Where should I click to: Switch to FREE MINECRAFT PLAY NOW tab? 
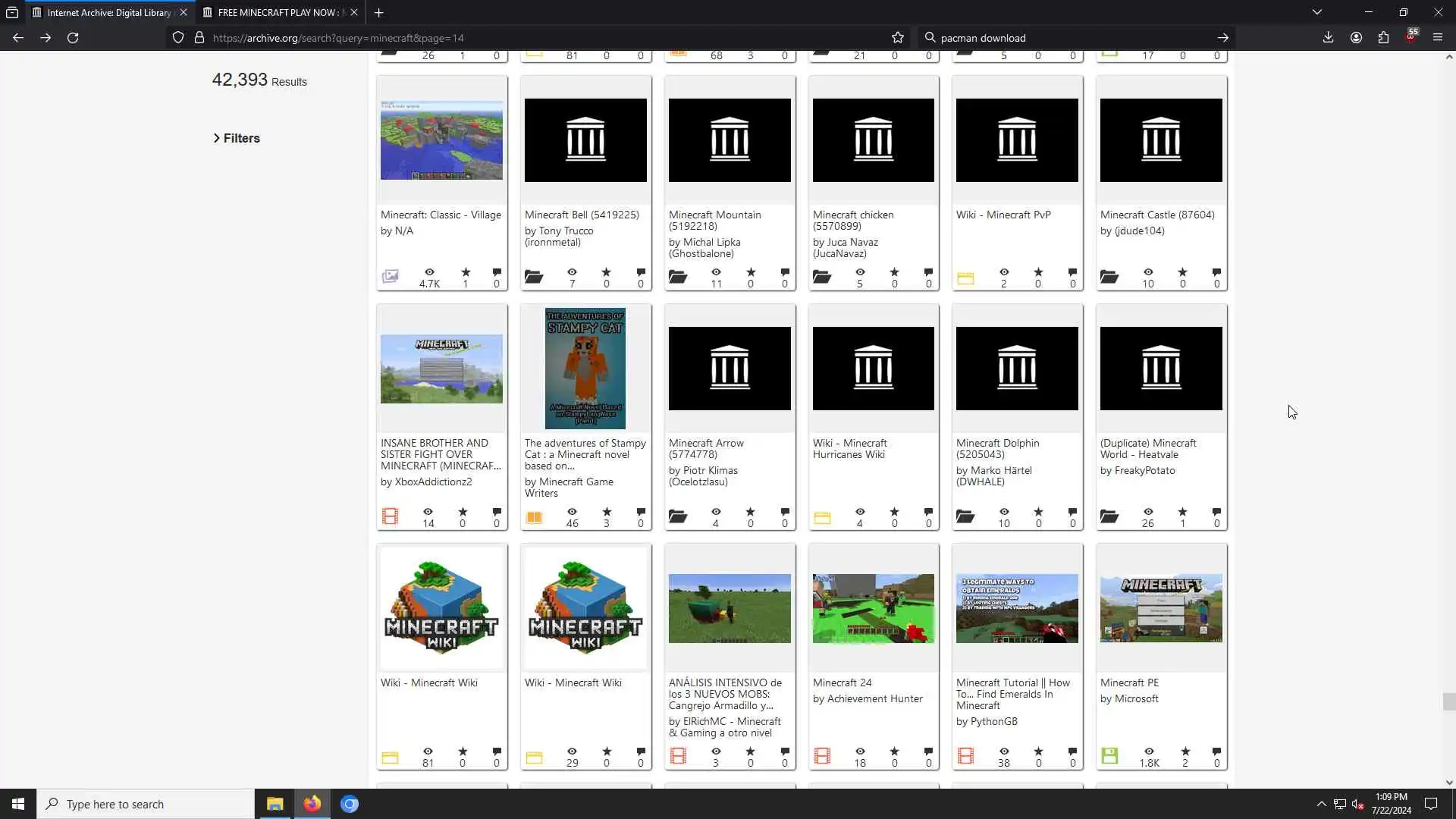[x=277, y=12]
